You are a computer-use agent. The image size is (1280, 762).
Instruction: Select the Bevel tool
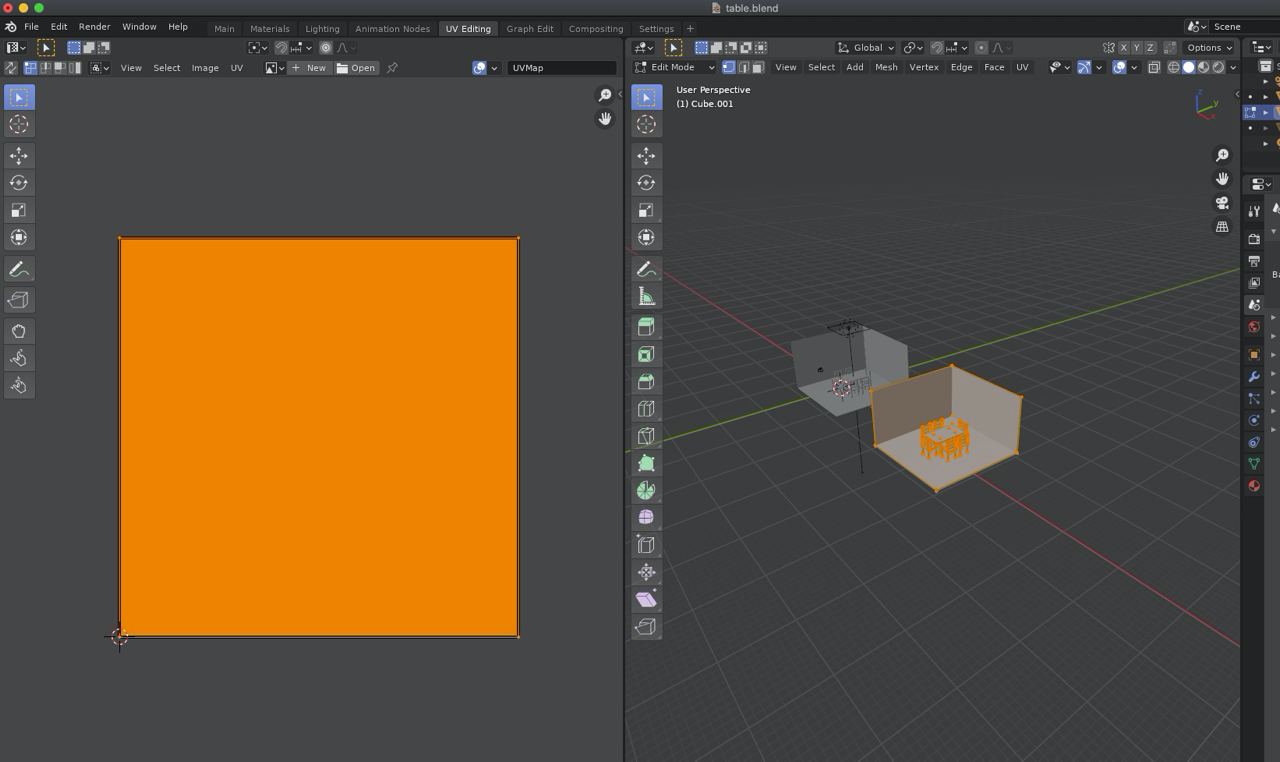pyautogui.click(x=646, y=381)
